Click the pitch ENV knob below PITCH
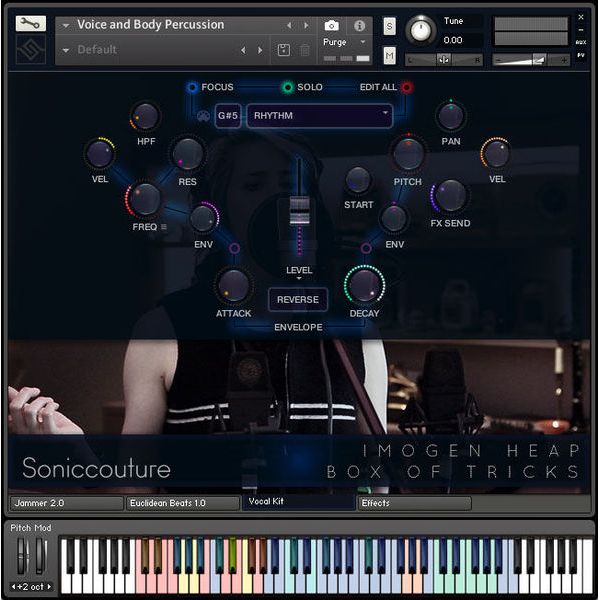Screen dimensions: 600x600 pyautogui.click(x=394, y=218)
